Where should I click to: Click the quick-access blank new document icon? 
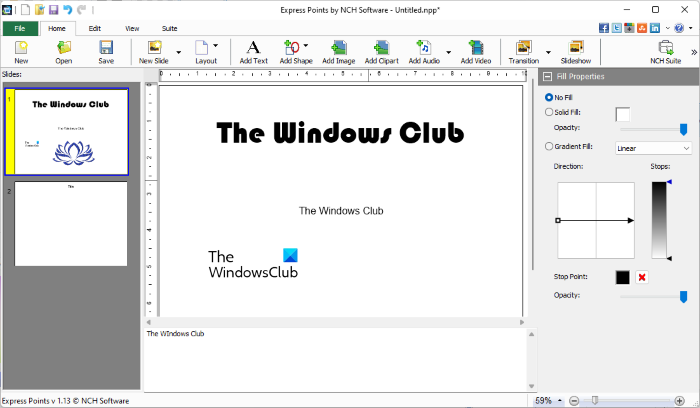click(x=26, y=9)
